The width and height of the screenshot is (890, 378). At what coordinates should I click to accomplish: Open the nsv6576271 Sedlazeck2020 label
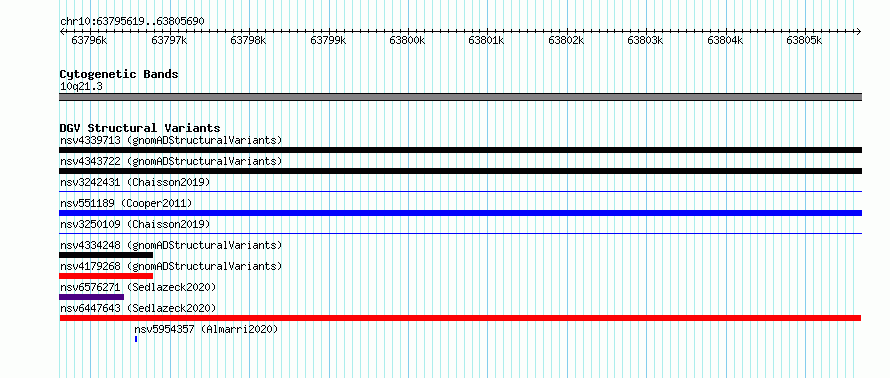(x=138, y=287)
